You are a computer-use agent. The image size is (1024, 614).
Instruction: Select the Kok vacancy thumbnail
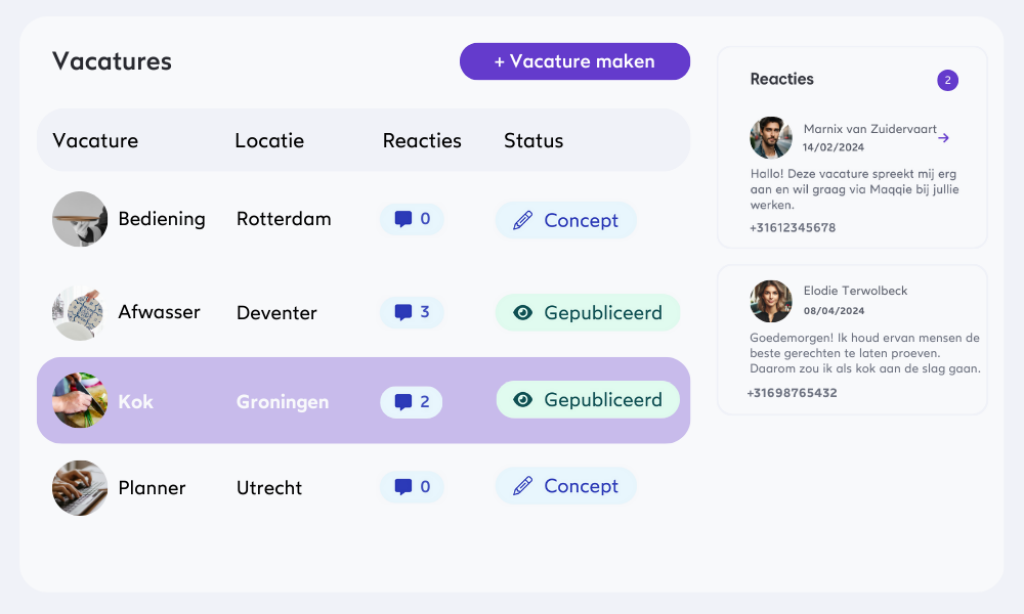click(x=80, y=401)
